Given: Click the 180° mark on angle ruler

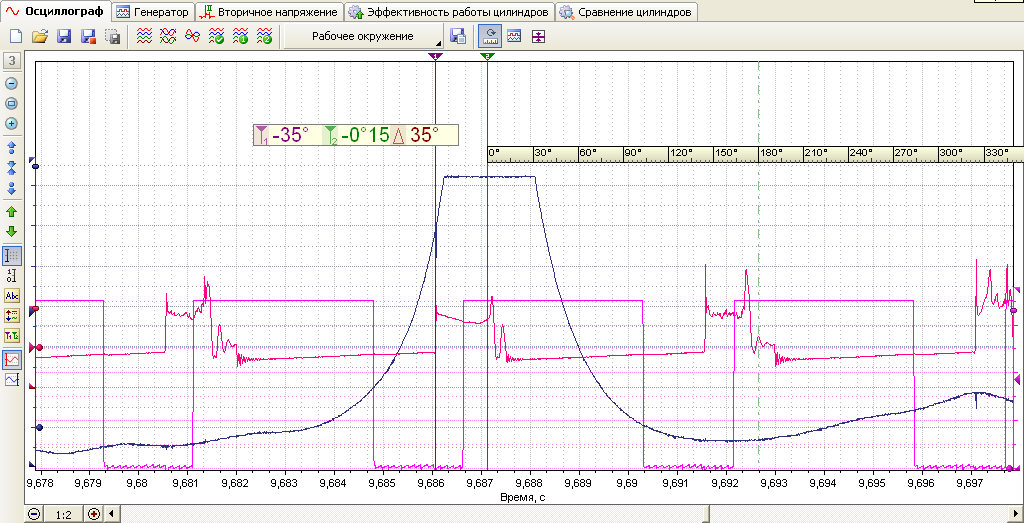Looking at the screenshot, I should click(x=772, y=152).
